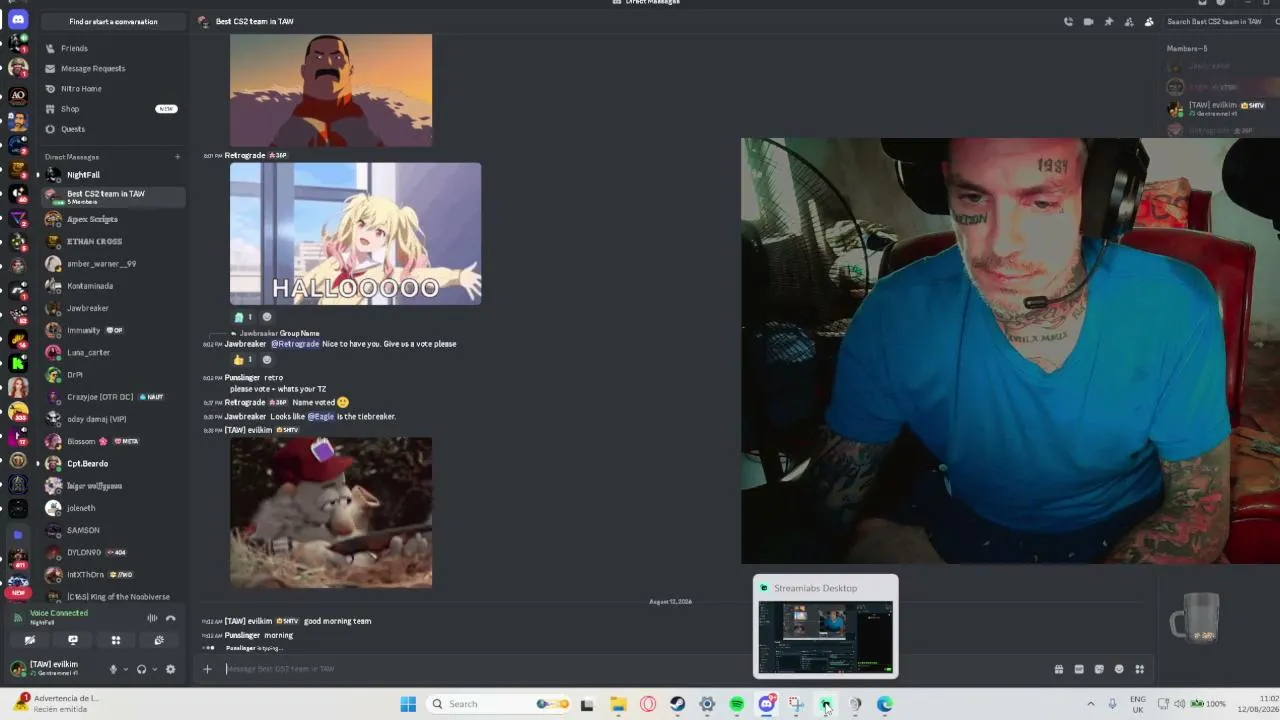Toggle thumbs up reaction on Jawbreaker's message
This screenshot has width=1280, height=720.
pos(243,359)
